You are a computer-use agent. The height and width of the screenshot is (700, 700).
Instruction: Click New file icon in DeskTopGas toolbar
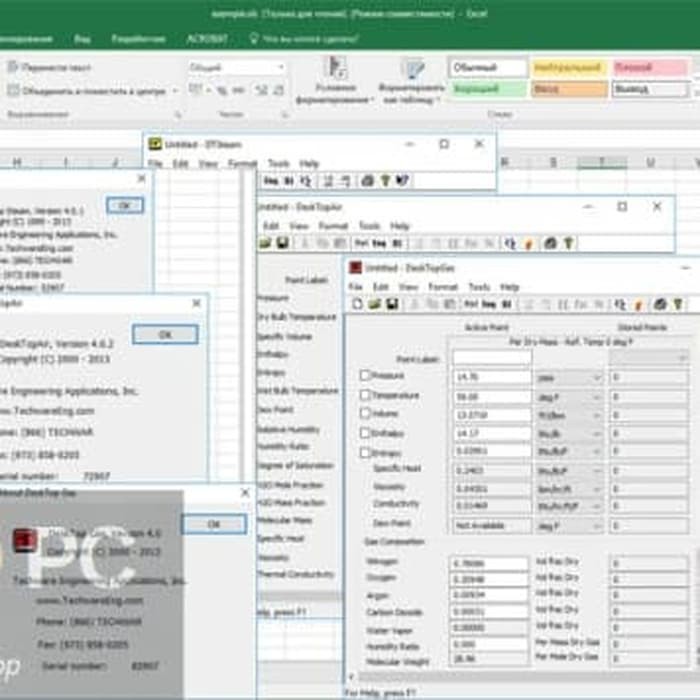click(x=355, y=304)
